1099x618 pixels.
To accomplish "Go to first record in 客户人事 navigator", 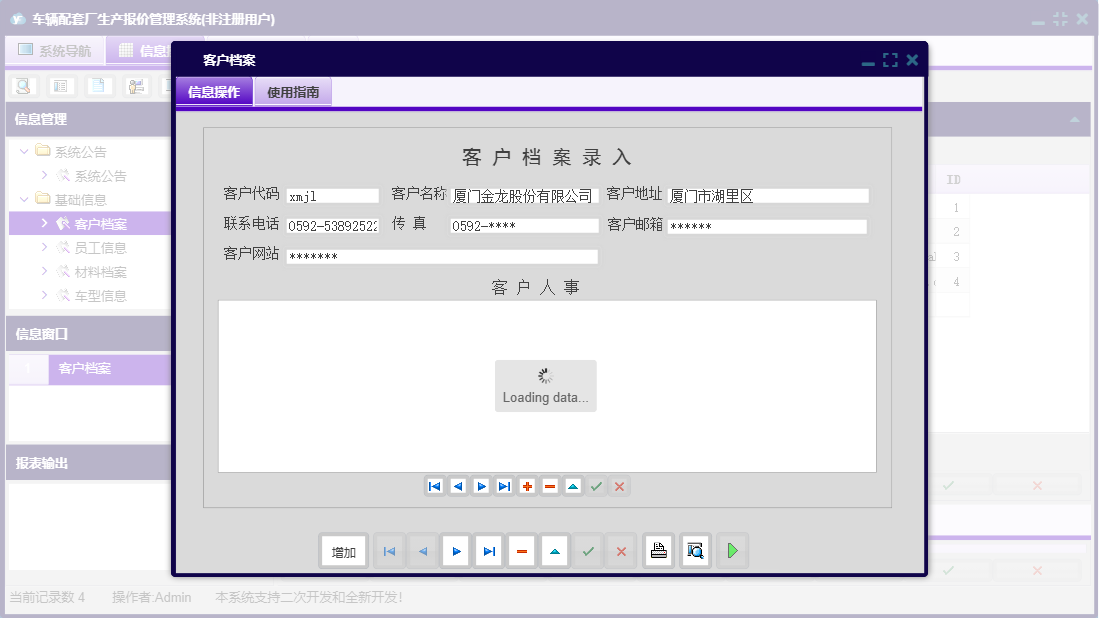I will click(x=434, y=486).
